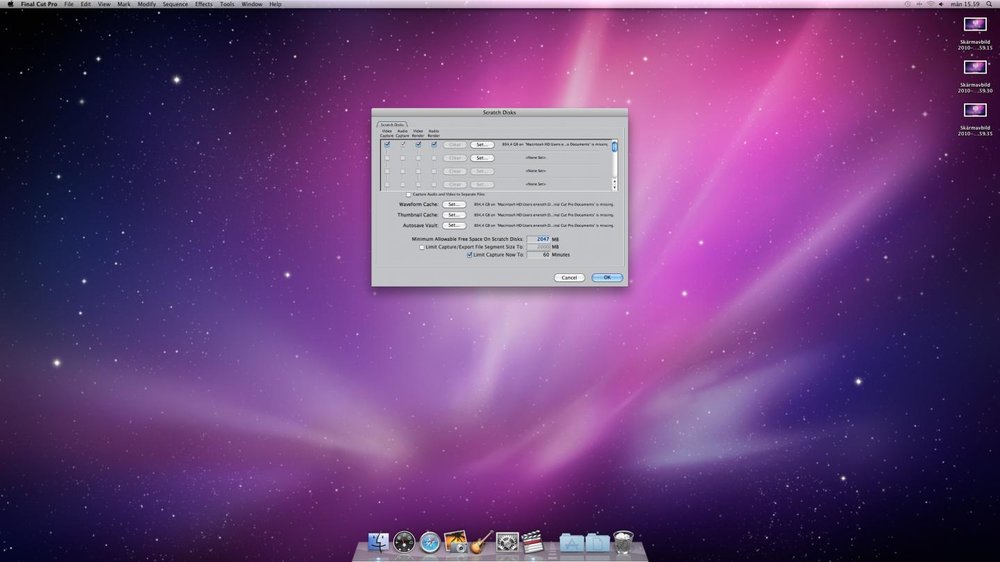This screenshot has height=562, width=1000.
Task: Click the Minimum Allowable Free Space field
Action: click(538, 239)
